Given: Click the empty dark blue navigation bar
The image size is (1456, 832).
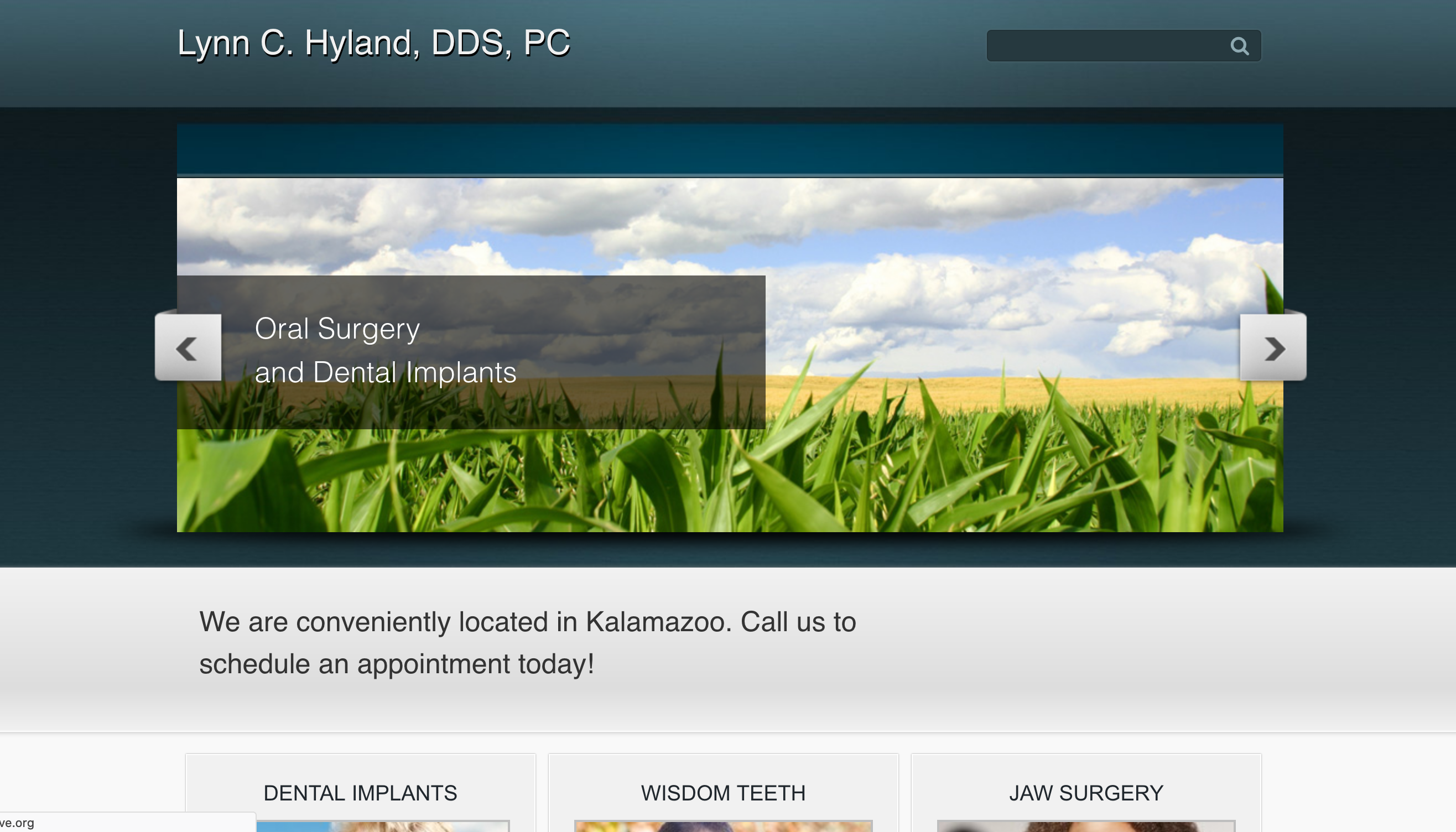Looking at the screenshot, I should pos(730,149).
